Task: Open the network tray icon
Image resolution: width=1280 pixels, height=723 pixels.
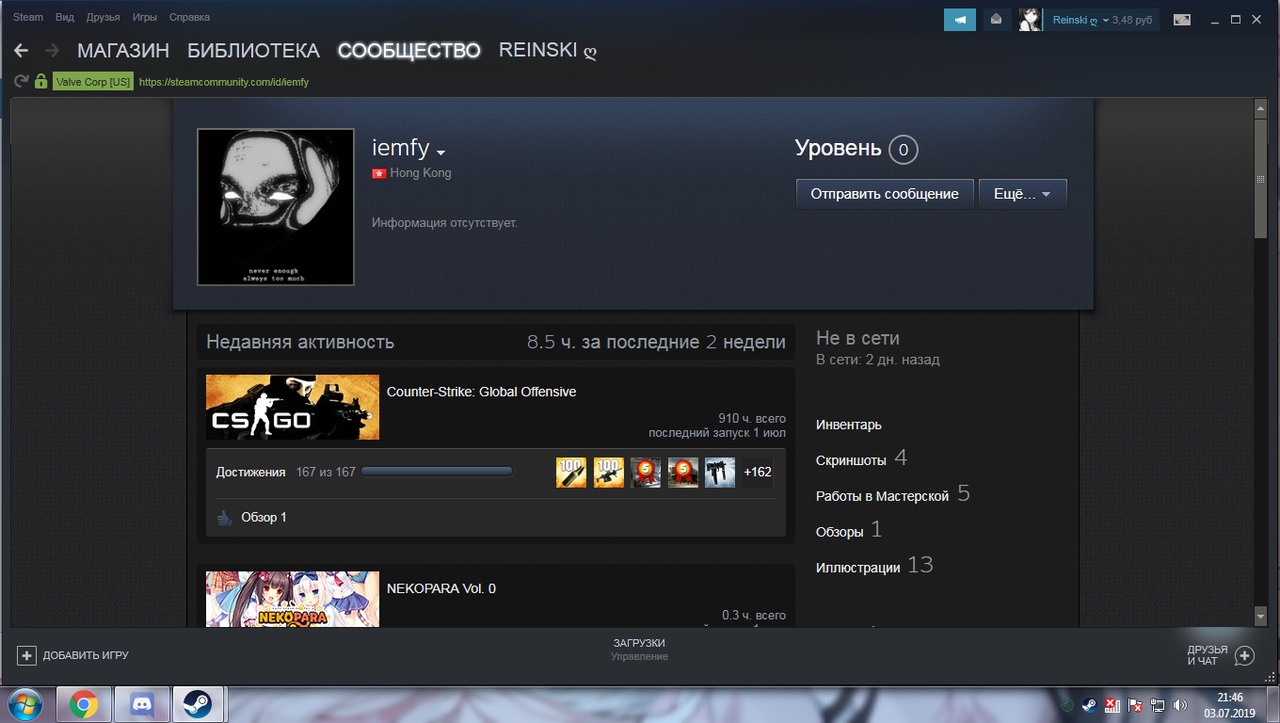Action: (1158, 705)
